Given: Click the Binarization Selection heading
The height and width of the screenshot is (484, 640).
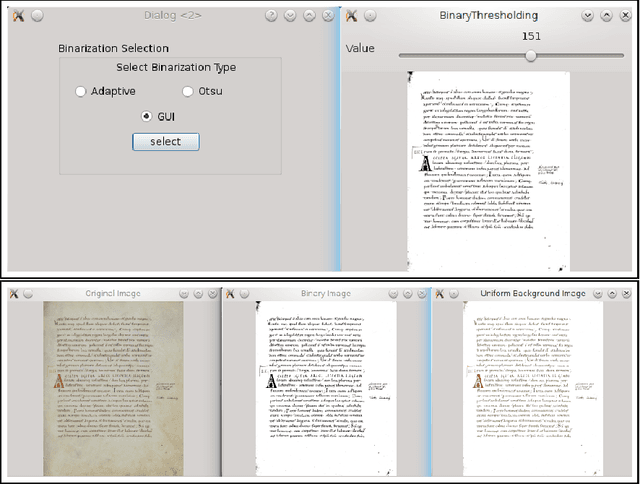Looking at the screenshot, I should pos(113,48).
